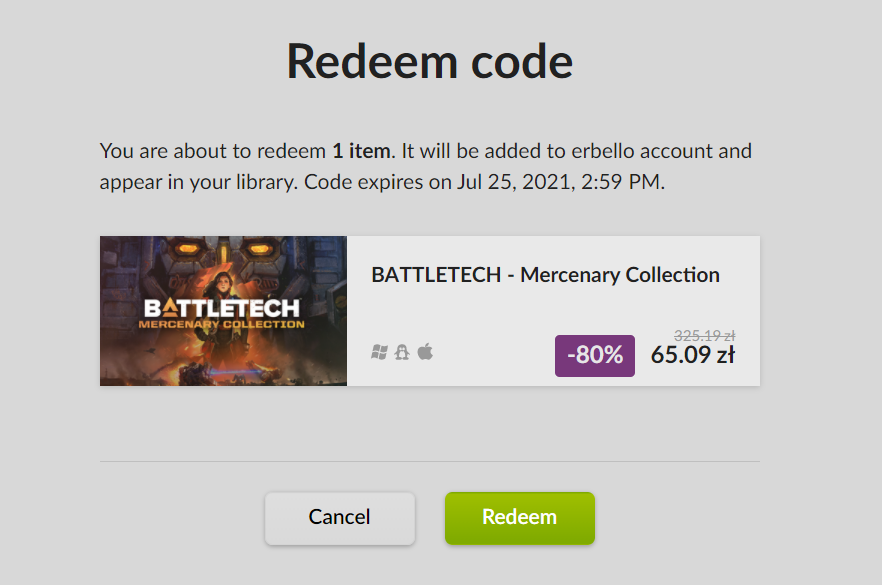Click the erbello account name text
Viewport: 882px width, 585px height.
pos(603,151)
